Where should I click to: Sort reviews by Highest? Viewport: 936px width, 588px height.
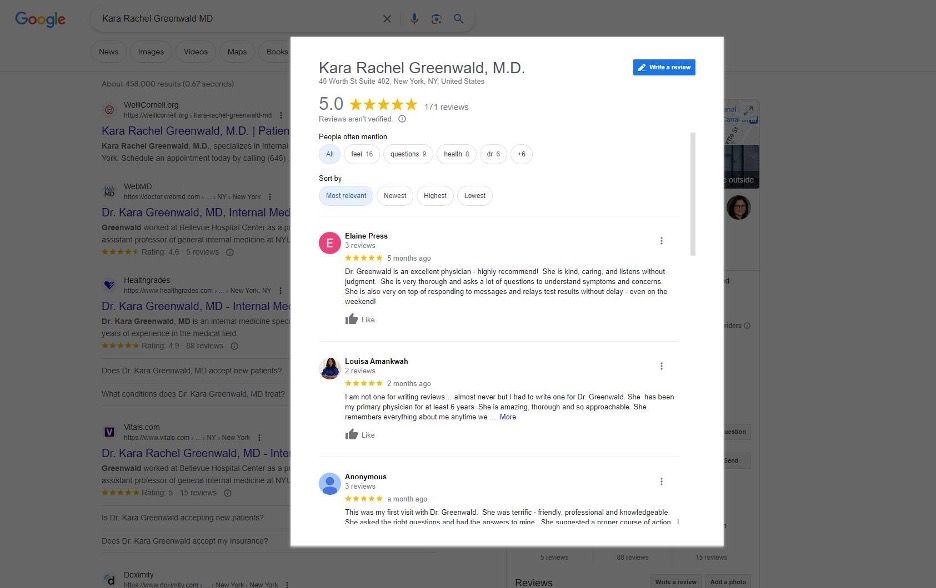pos(435,196)
